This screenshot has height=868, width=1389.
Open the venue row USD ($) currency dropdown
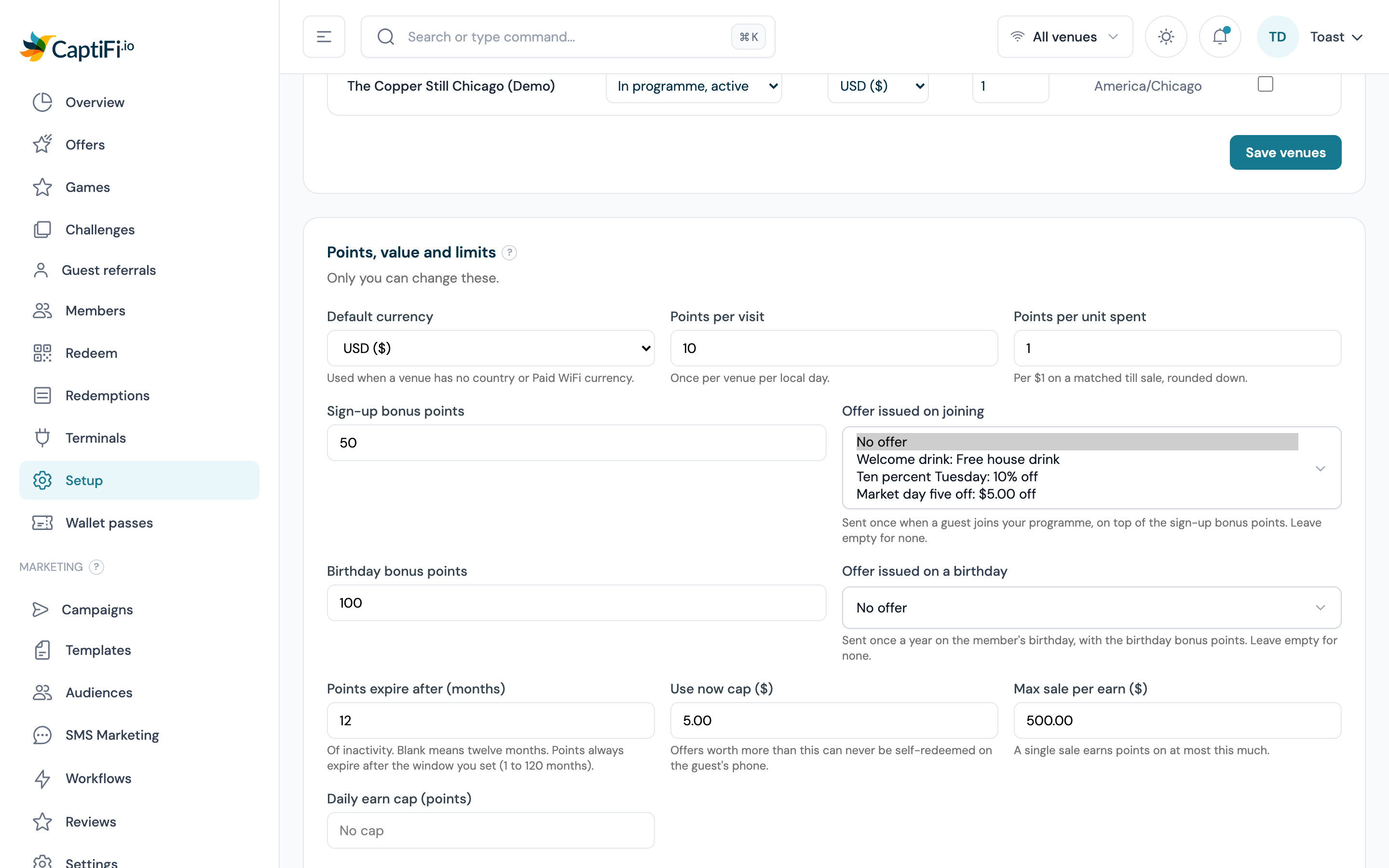tap(878, 86)
